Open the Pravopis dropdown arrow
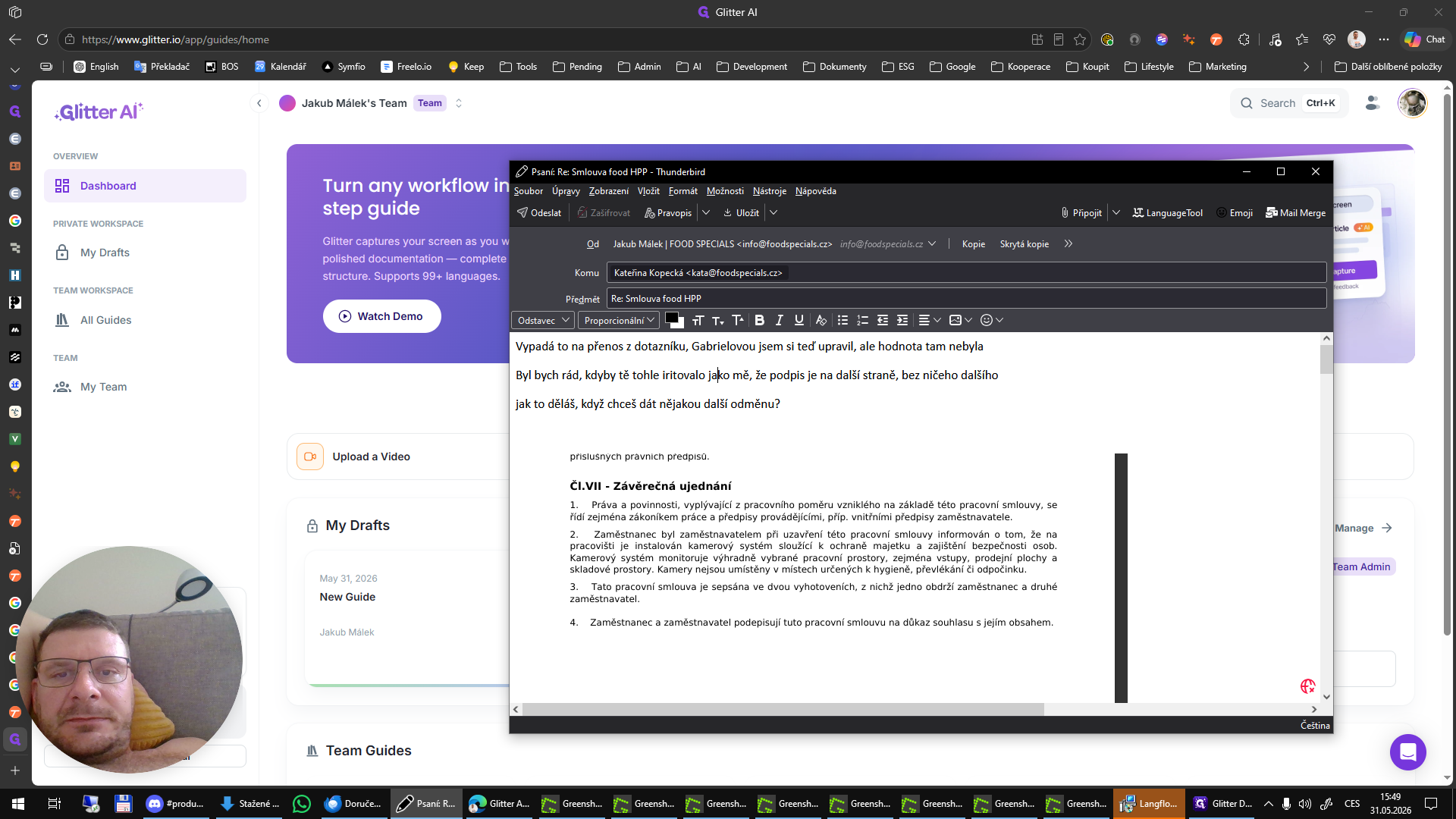 [706, 213]
